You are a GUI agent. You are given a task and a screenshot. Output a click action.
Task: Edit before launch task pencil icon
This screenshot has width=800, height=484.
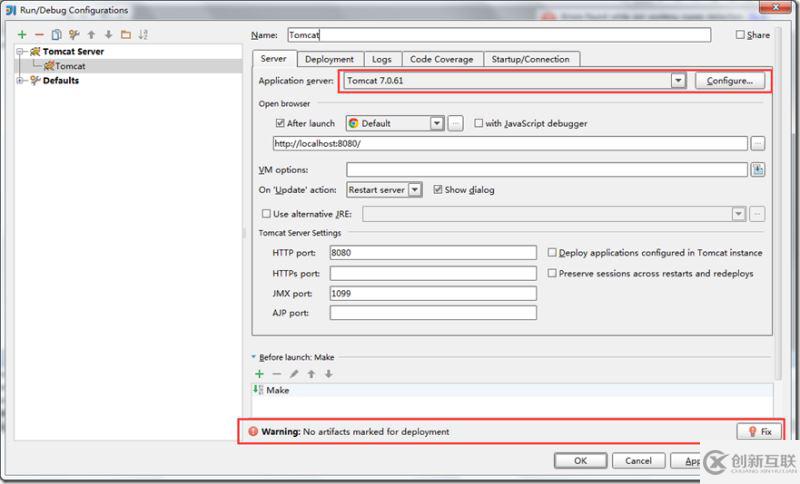point(294,374)
